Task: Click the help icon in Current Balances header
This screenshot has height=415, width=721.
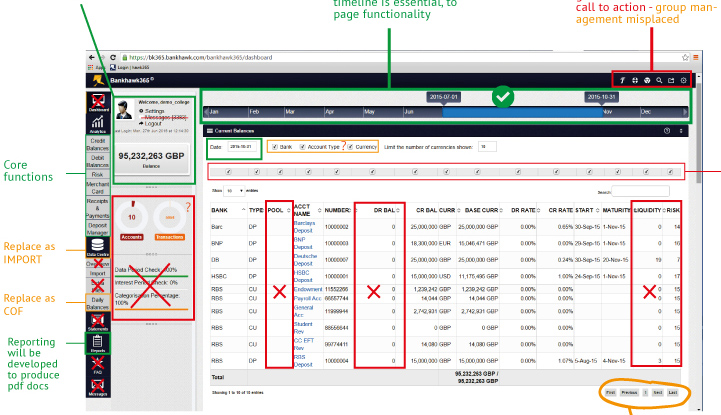Action: [667, 130]
